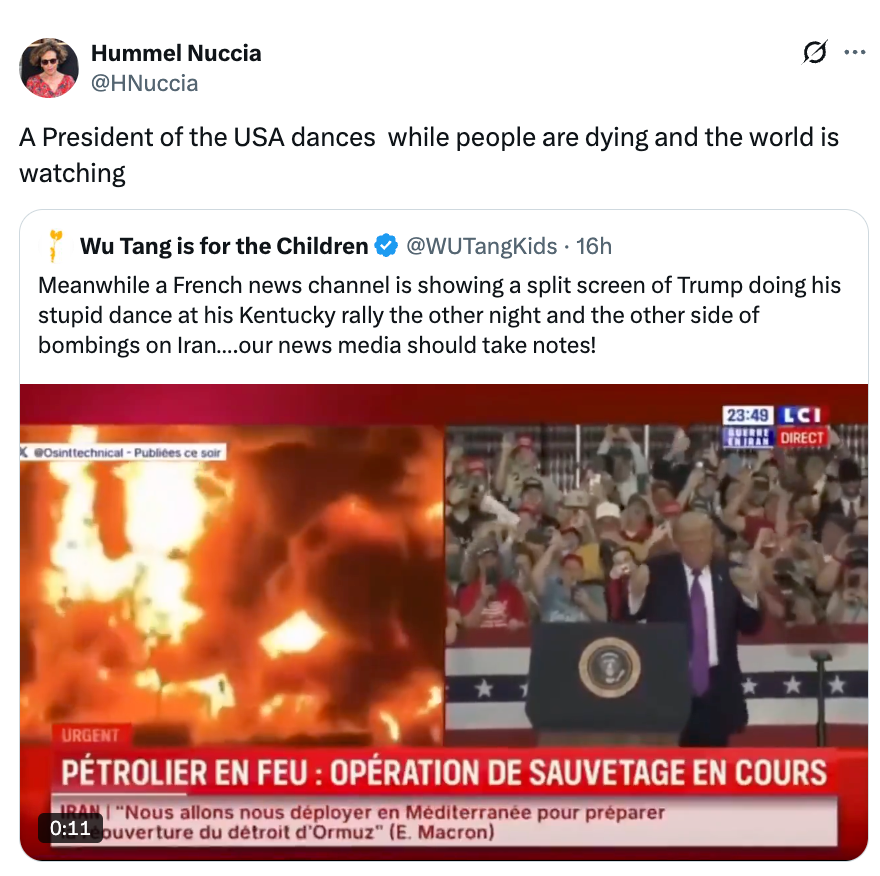Play the embedded LCI video

pyautogui.click(x=444, y=622)
